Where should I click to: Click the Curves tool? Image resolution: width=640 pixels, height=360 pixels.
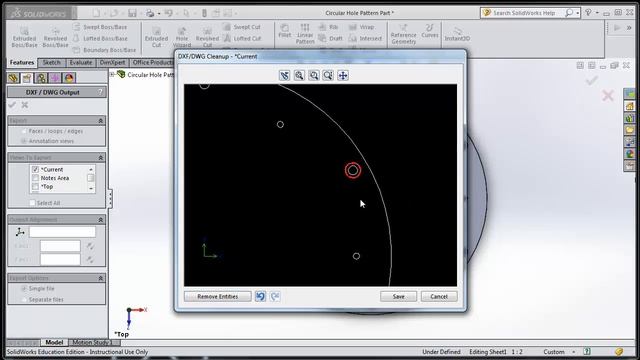point(430,31)
